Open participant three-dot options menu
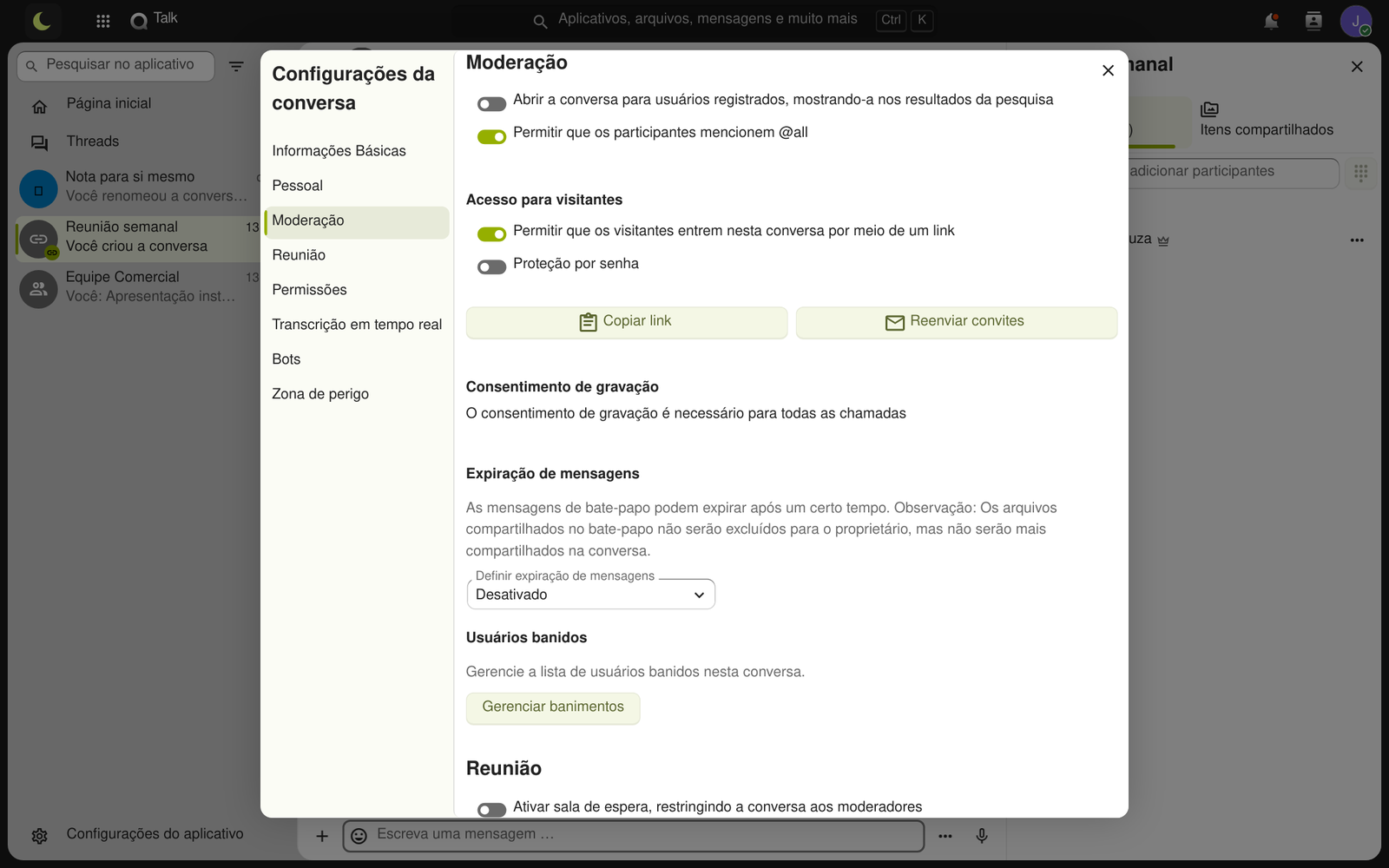1389x868 pixels. click(x=1357, y=240)
